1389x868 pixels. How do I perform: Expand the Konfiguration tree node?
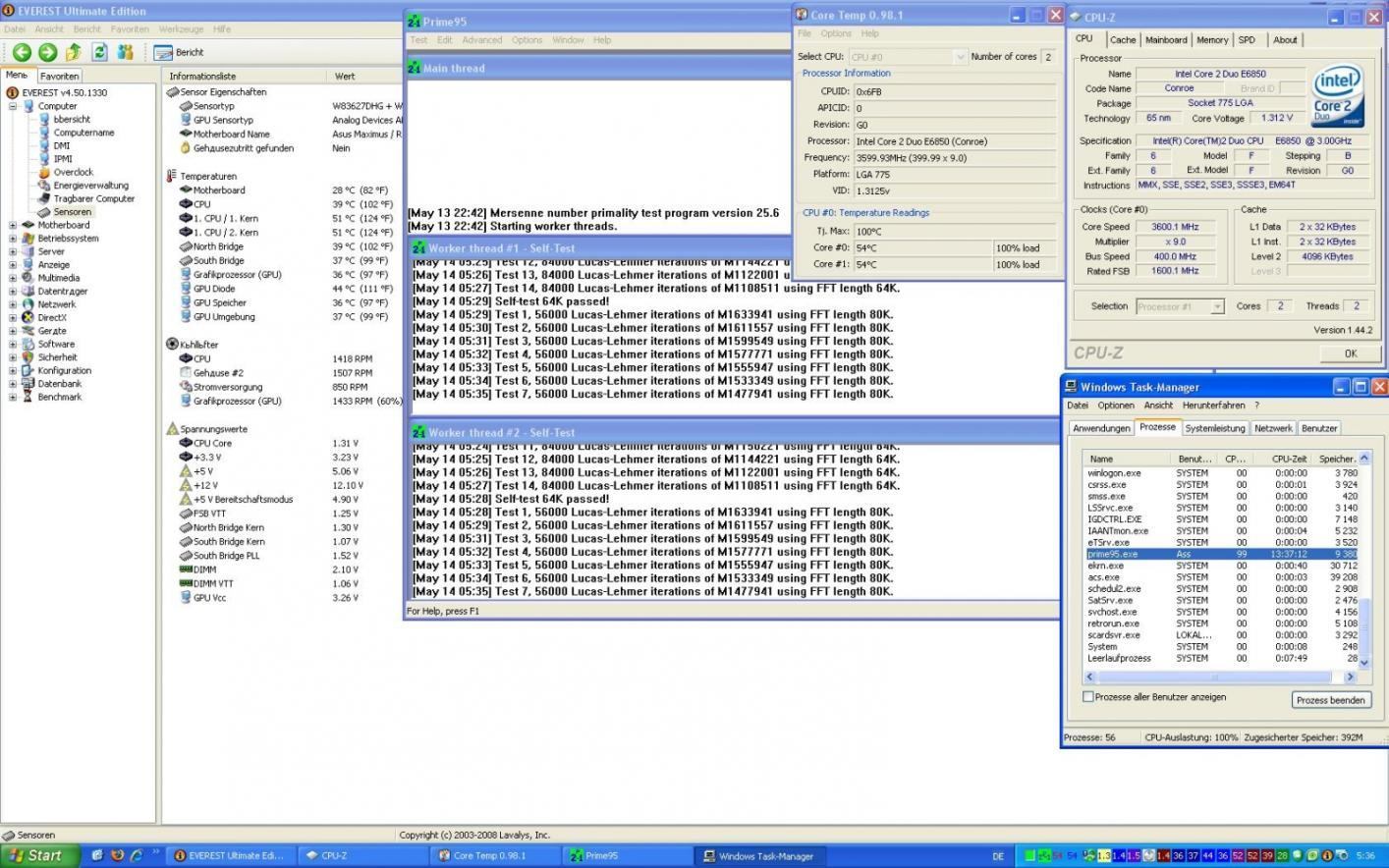click(13, 370)
